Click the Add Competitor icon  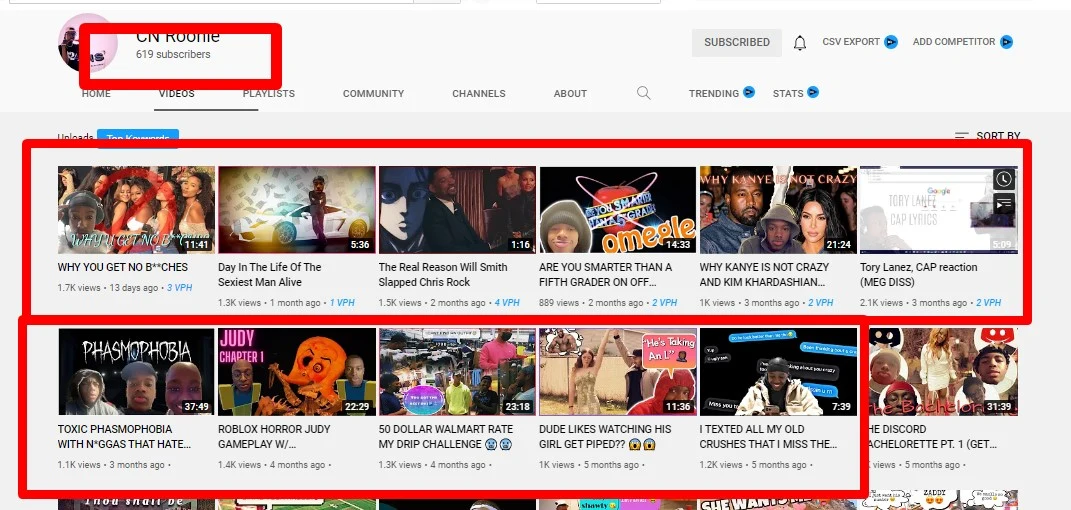pyautogui.click(x=1006, y=42)
